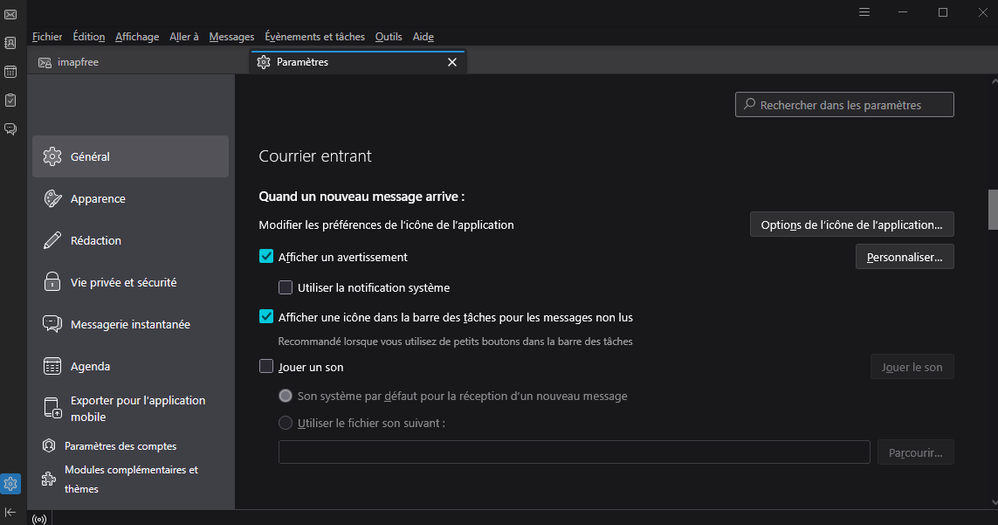Open the Calendar space in left toolbar
The height and width of the screenshot is (525, 998).
(10, 72)
